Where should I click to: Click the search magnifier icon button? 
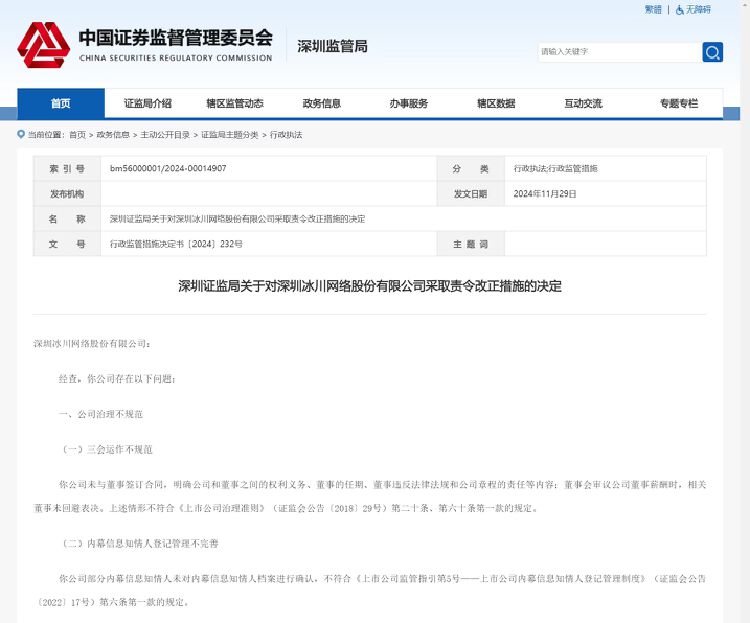(712, 52)
